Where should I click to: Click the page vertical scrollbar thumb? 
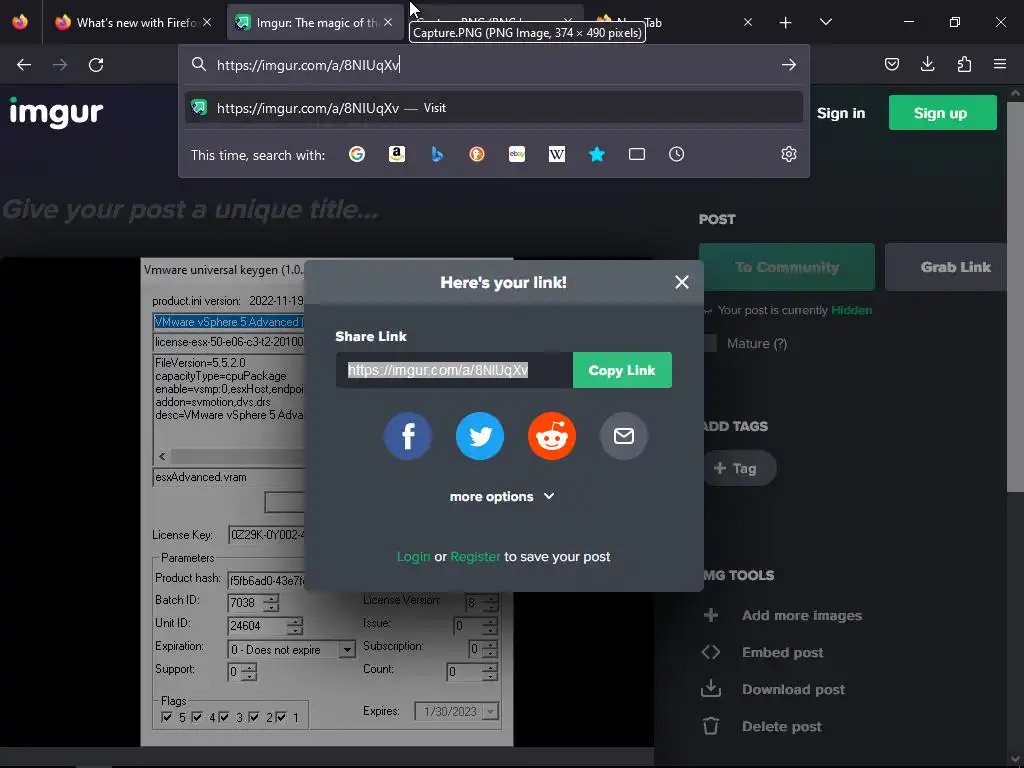(1015, 297)
